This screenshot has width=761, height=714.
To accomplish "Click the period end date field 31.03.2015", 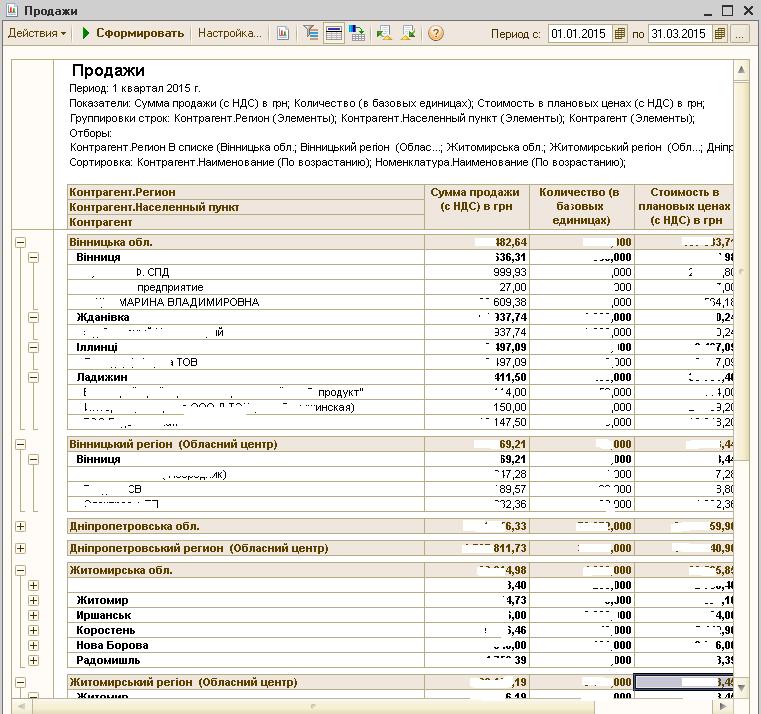I will pyautogui.click(x=679, y=34).
